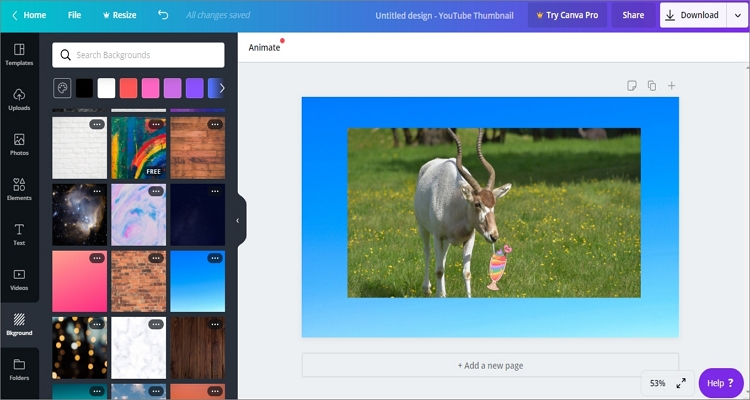750x400 pixels.
Task: Open options on white marble background
Action: click(156, 324)
